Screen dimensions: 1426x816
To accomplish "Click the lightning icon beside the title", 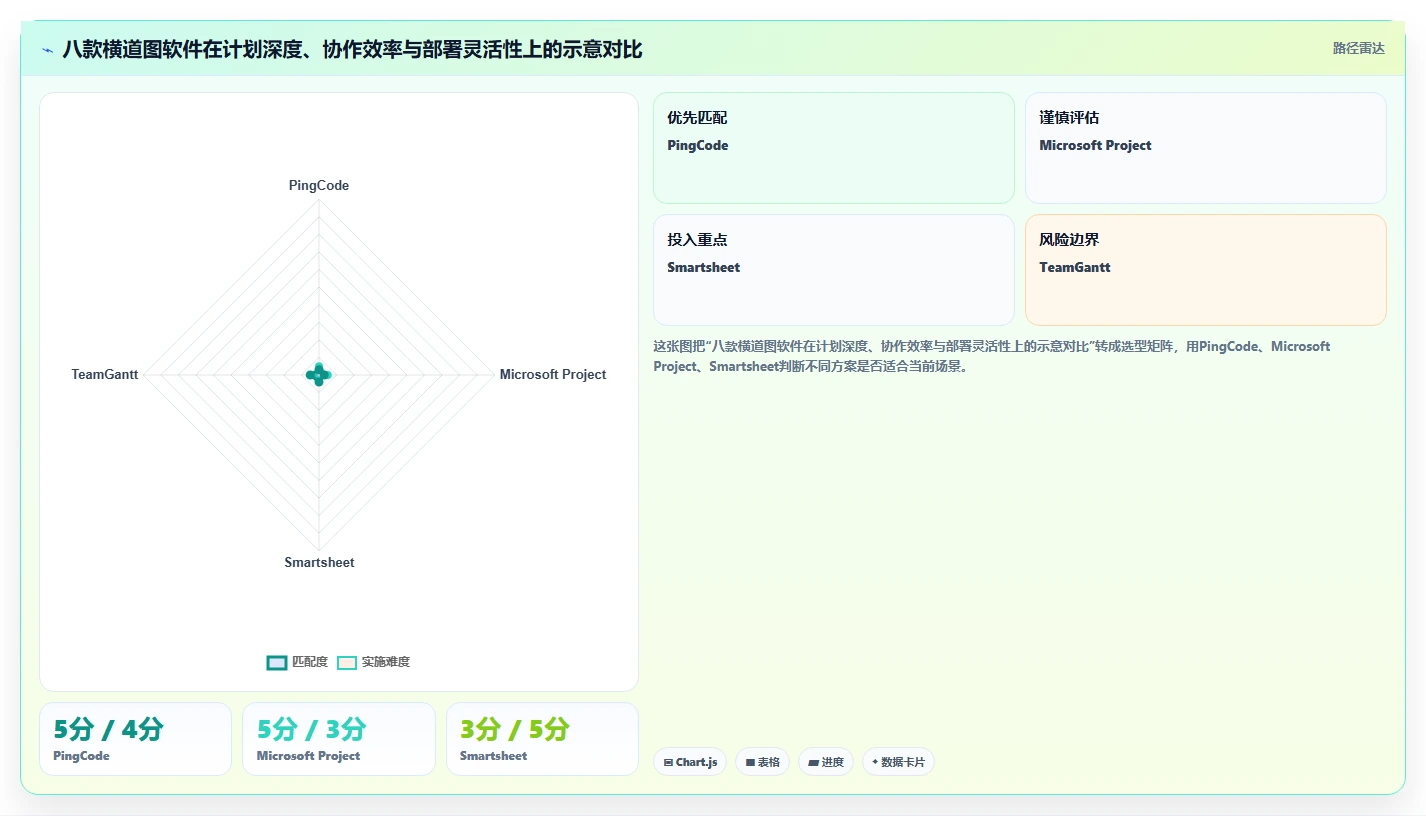I will [47, 50].
